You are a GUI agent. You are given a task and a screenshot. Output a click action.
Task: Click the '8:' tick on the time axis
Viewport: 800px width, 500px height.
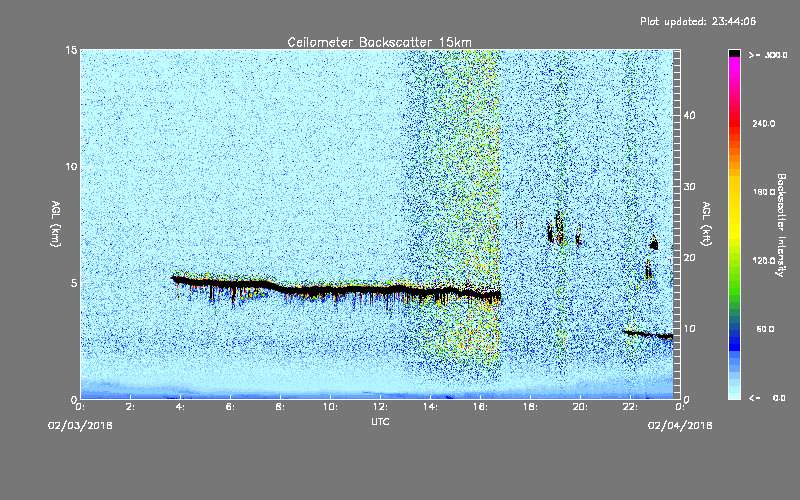point(280,407)
